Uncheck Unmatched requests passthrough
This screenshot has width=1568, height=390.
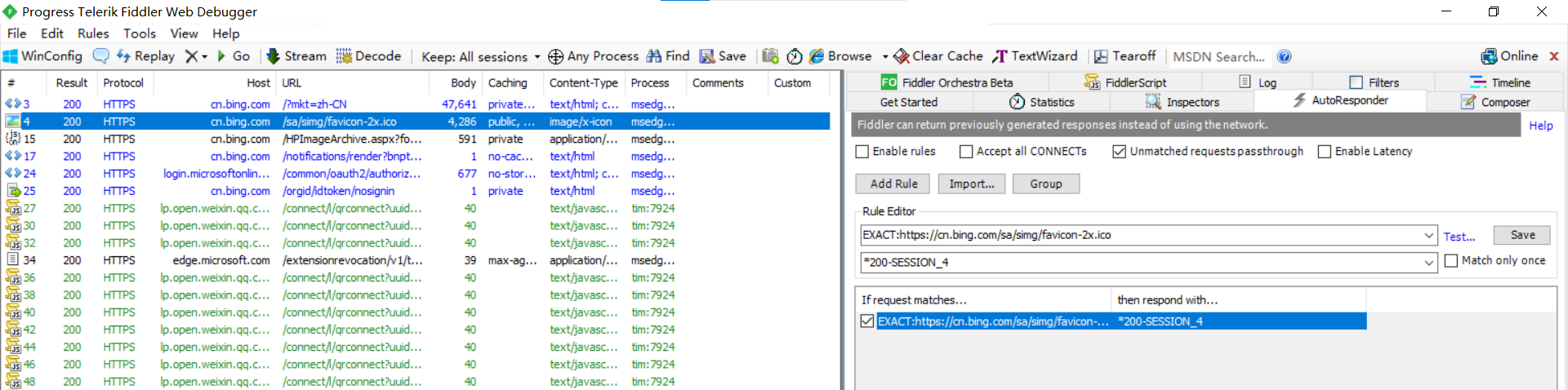pos(1120,152)
